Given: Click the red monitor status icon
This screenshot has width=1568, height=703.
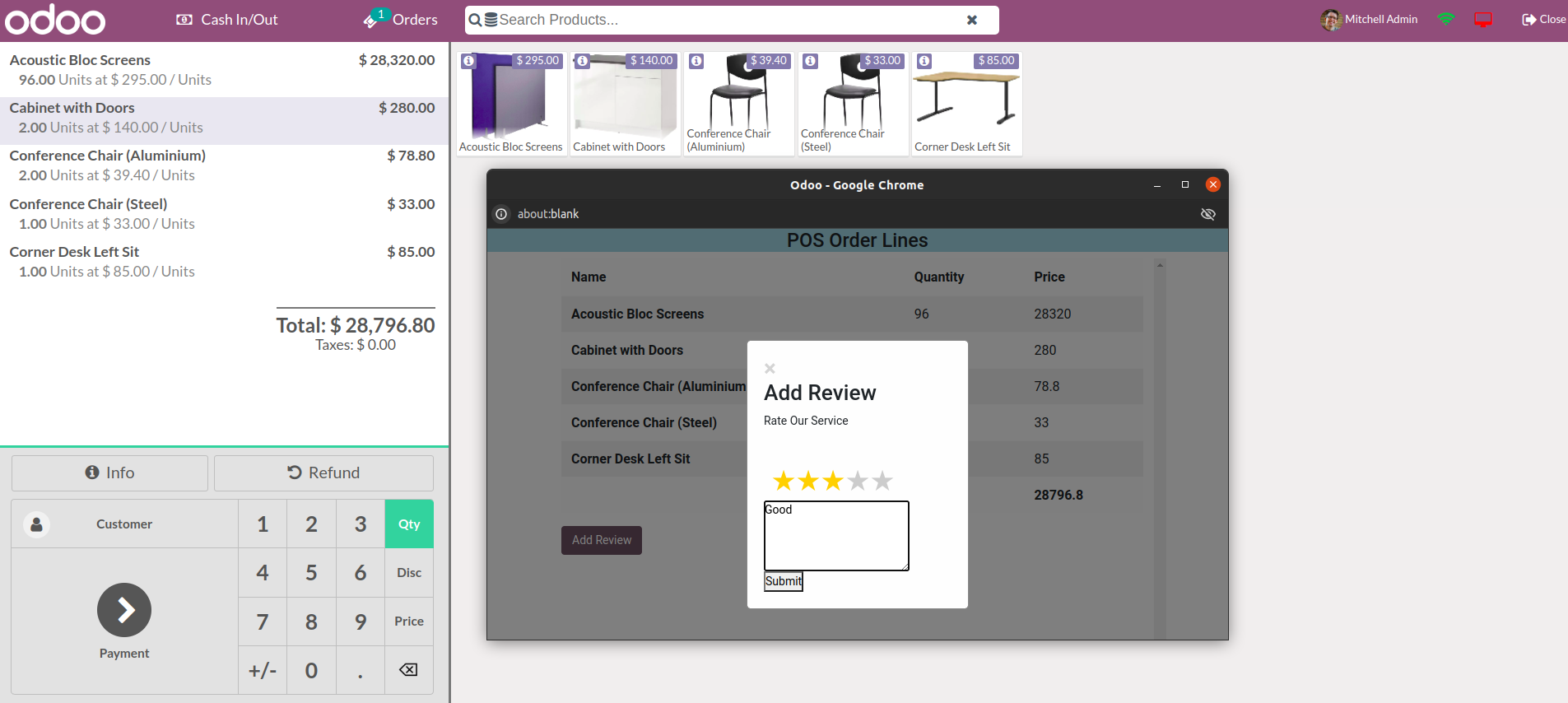Looking at the screenshot, I should 1483,20.
